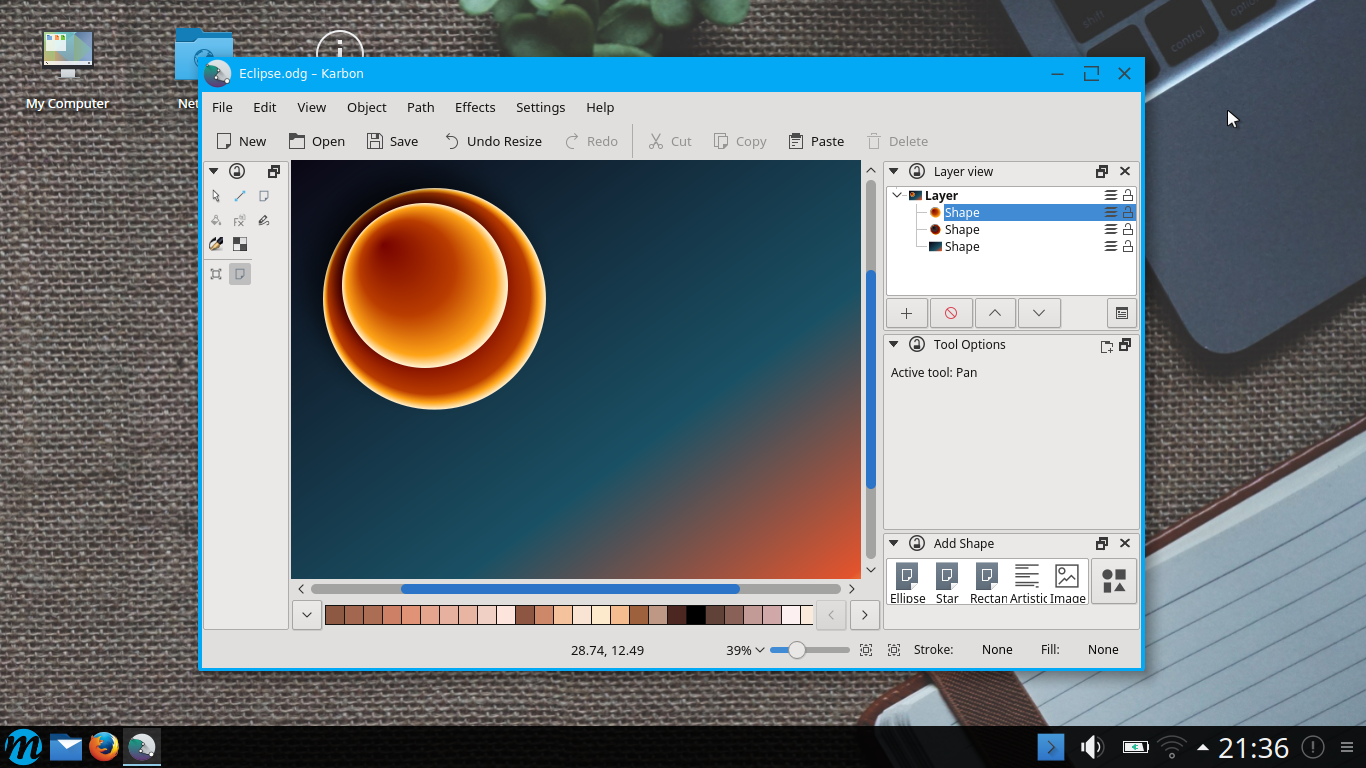This screenshot has height=768, width=1366.
Task: Click Open file toolbar button
Action: (317, 141)
